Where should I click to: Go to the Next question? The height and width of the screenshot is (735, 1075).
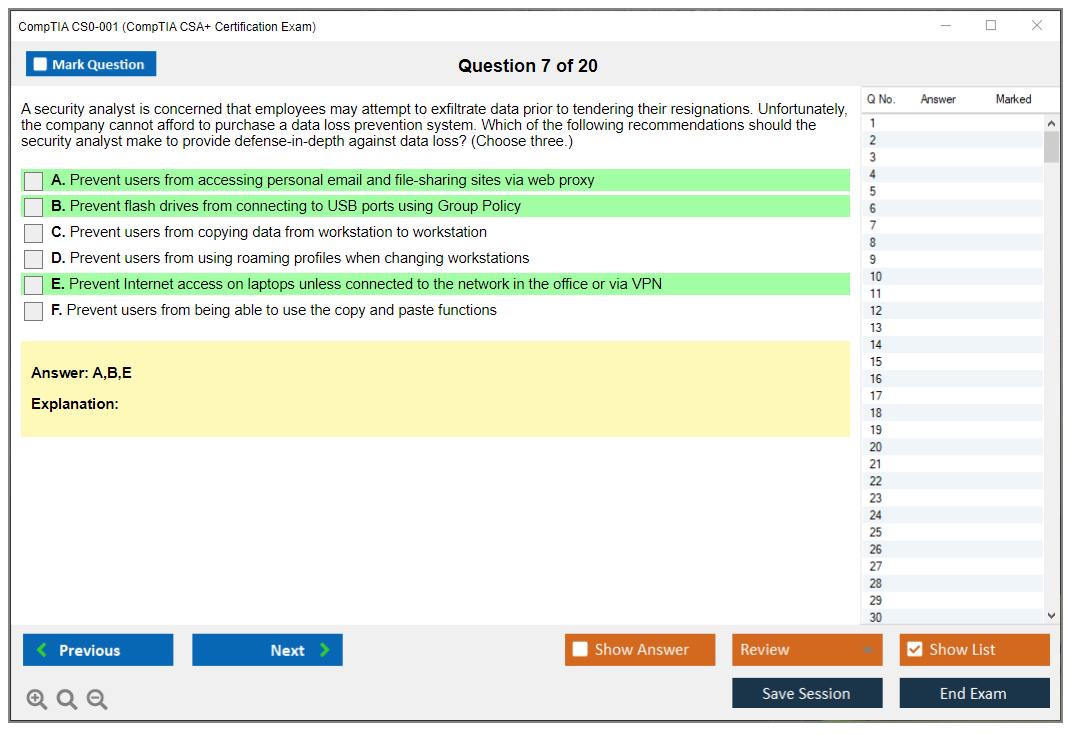[x=267, y=650]
